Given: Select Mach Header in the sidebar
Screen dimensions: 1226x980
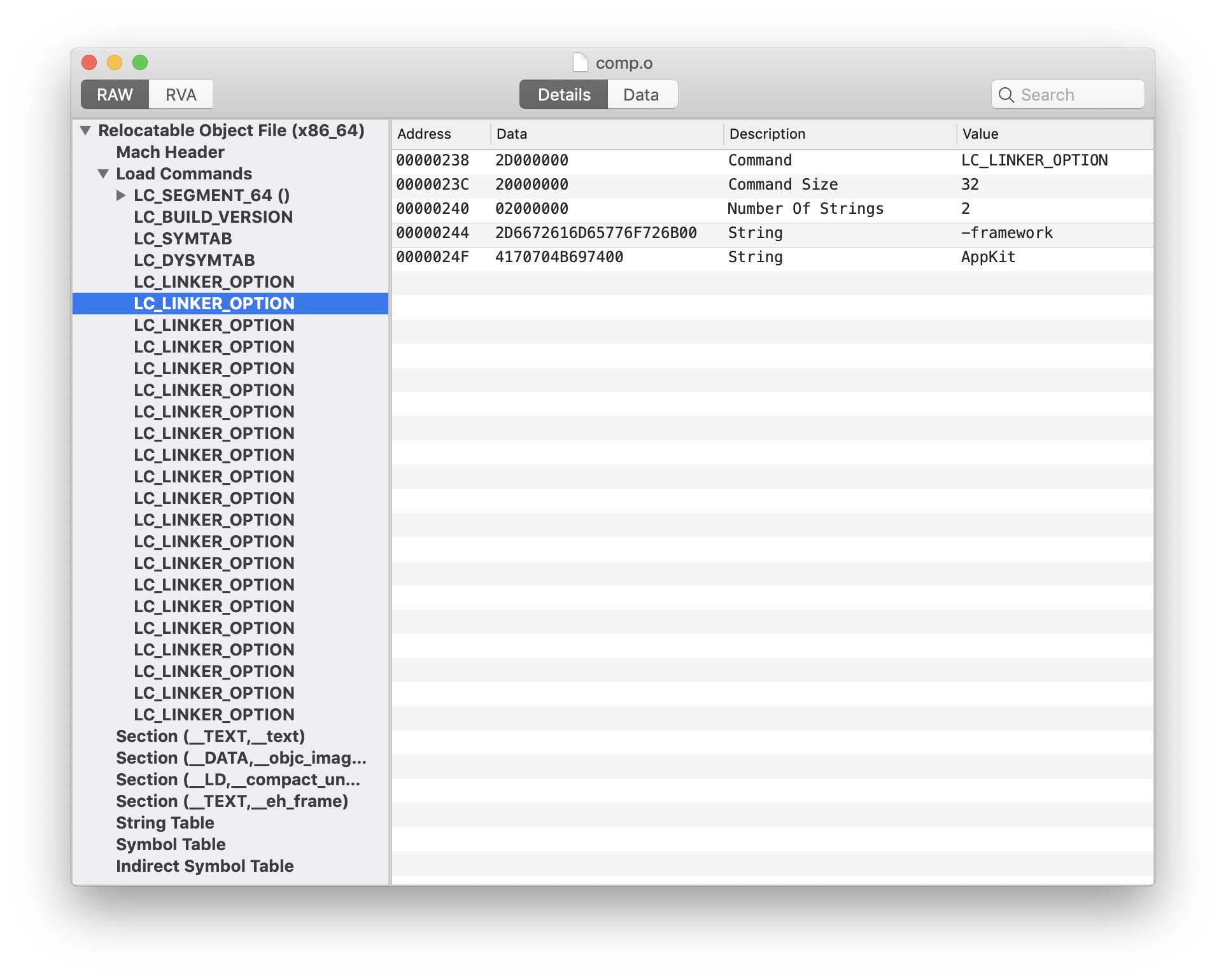Looking at the screenshot, I should [170, 152].
